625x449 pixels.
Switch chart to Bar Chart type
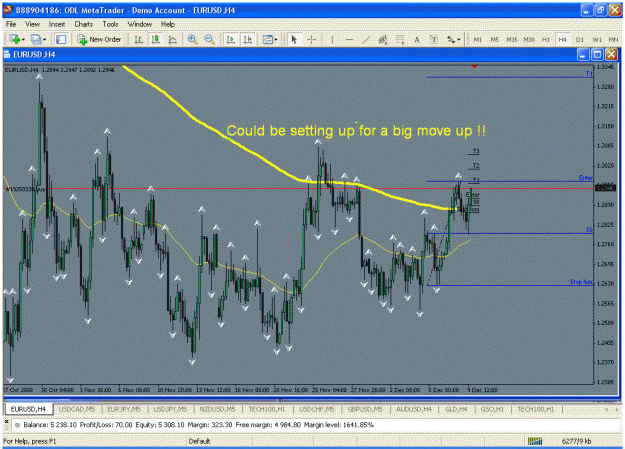point(138,39)
